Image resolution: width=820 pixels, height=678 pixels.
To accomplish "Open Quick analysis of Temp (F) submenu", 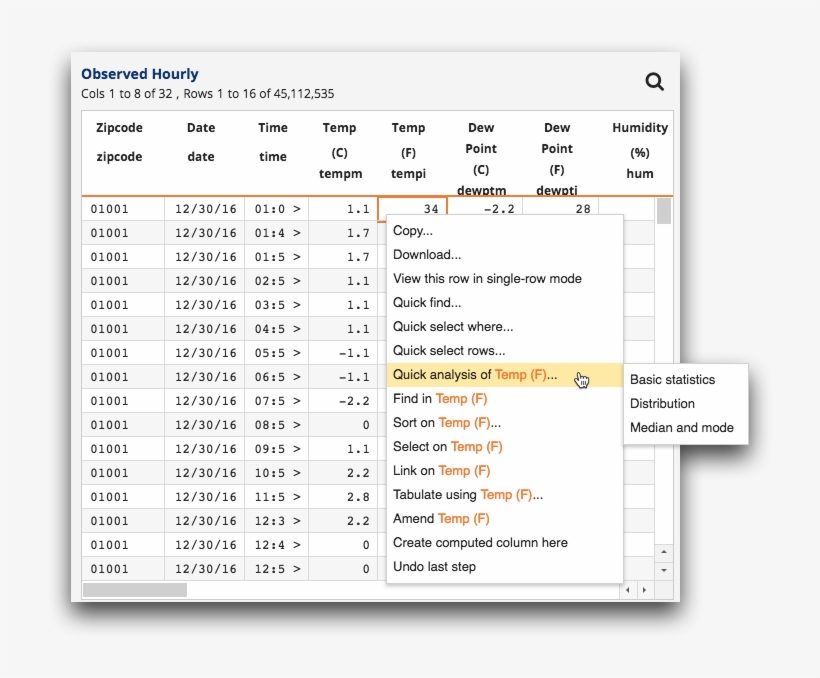I will click(505, 375).
